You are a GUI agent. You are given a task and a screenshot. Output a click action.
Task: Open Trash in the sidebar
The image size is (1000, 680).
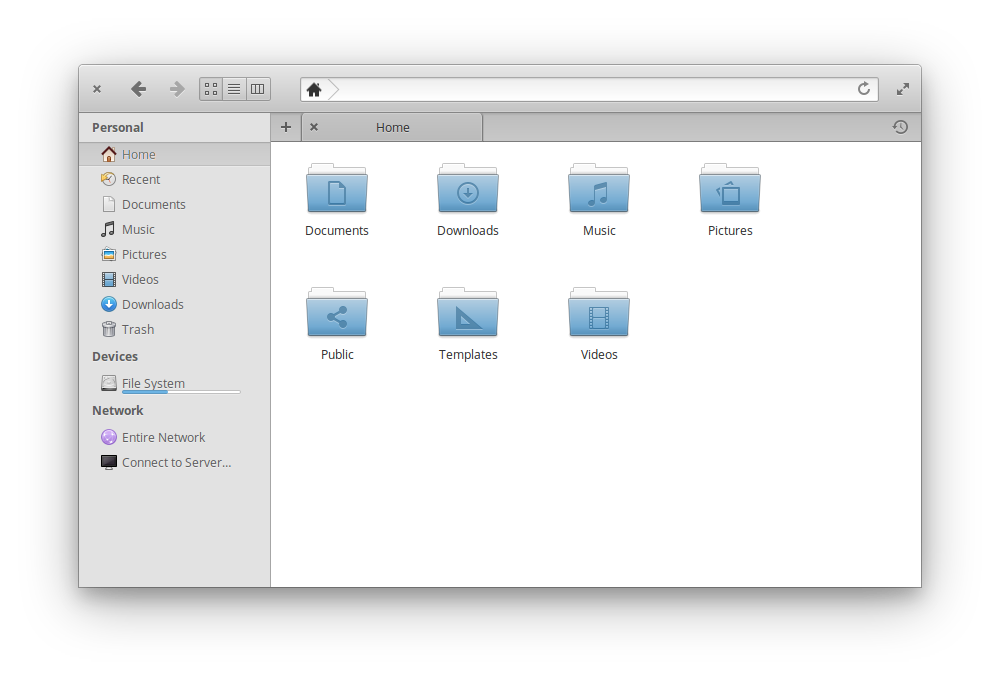[137, 329]
